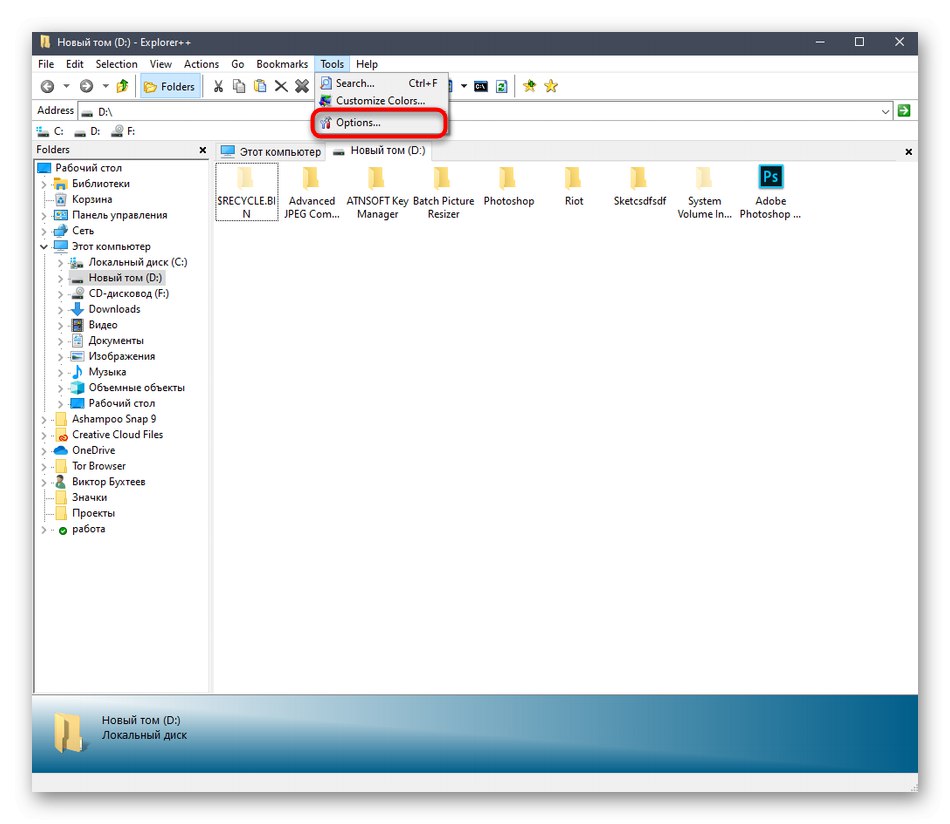Image resolution: width=950 pixels, height=824 pixels.
Task: Choose Search... from the Tools menu
Action: click(381, 84)
